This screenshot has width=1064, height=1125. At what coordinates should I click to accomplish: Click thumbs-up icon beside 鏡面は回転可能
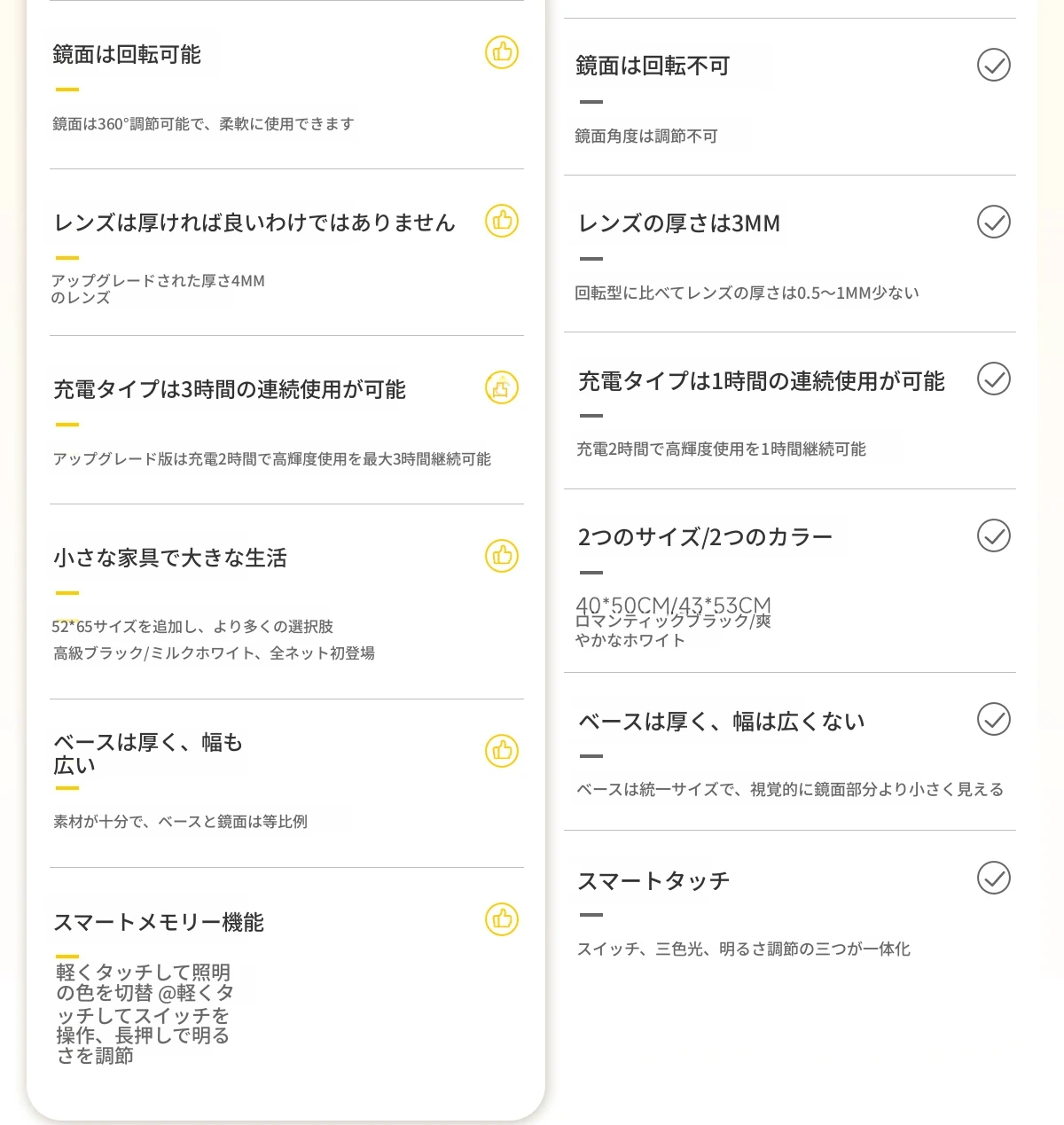tap(502, 52)
